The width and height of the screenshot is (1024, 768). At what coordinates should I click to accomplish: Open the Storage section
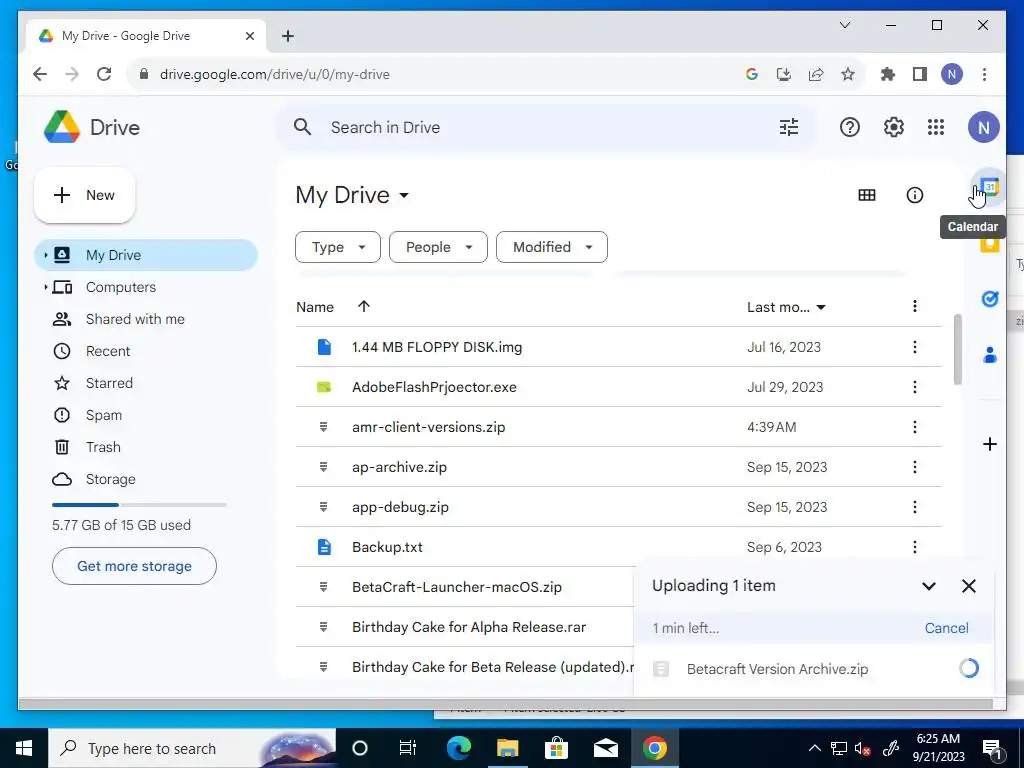click(110, 479)
